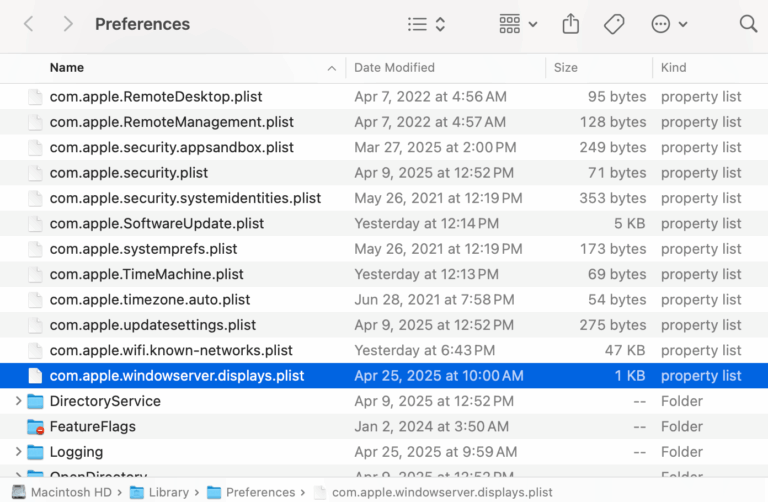768x502 pixels.
Task: Select the com.apple.RemoteDesktop.plist name
Action: (156, 96)
